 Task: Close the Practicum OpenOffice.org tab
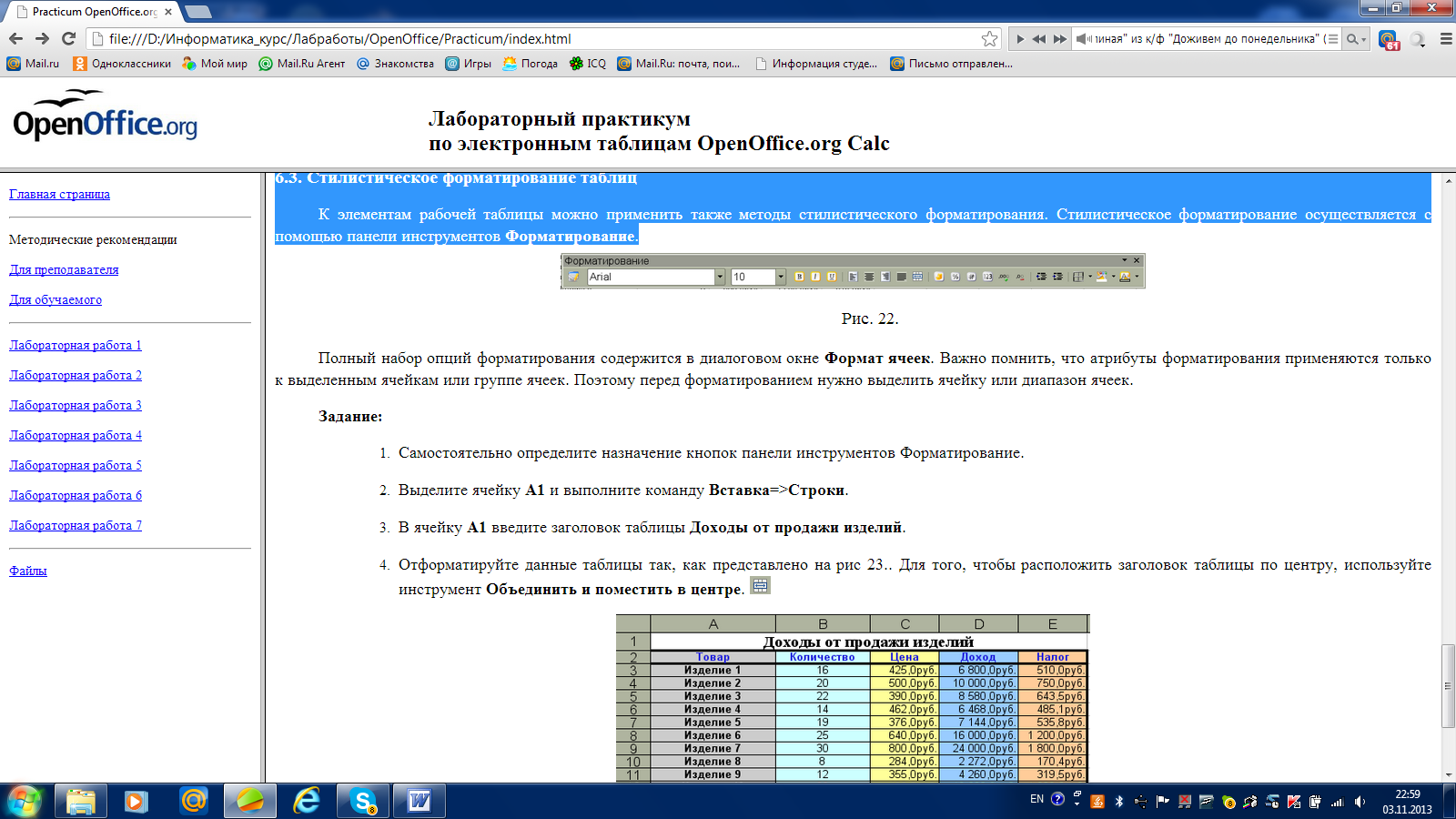[x=168, y=12]
